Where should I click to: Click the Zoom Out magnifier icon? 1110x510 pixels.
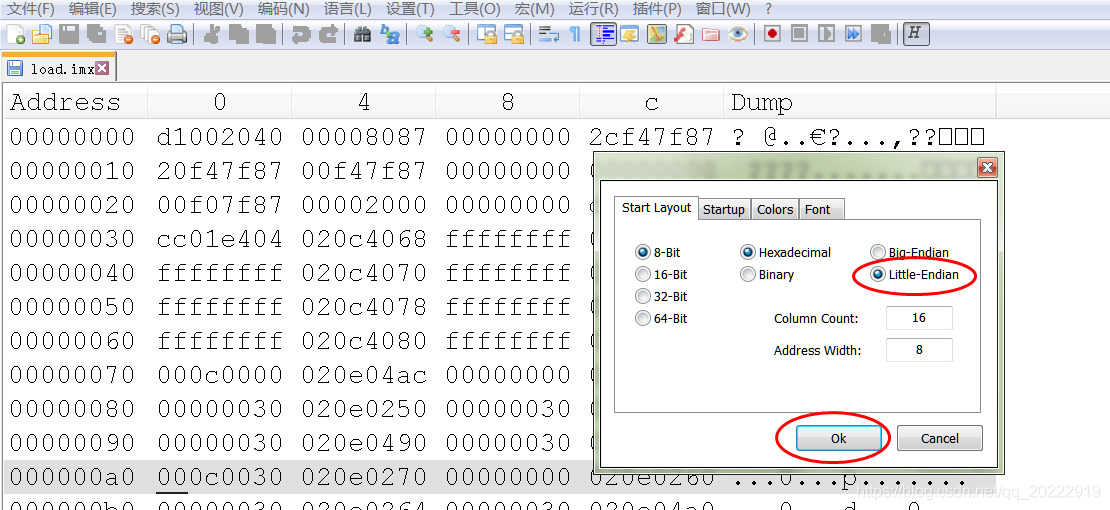(x=452, y=34)
